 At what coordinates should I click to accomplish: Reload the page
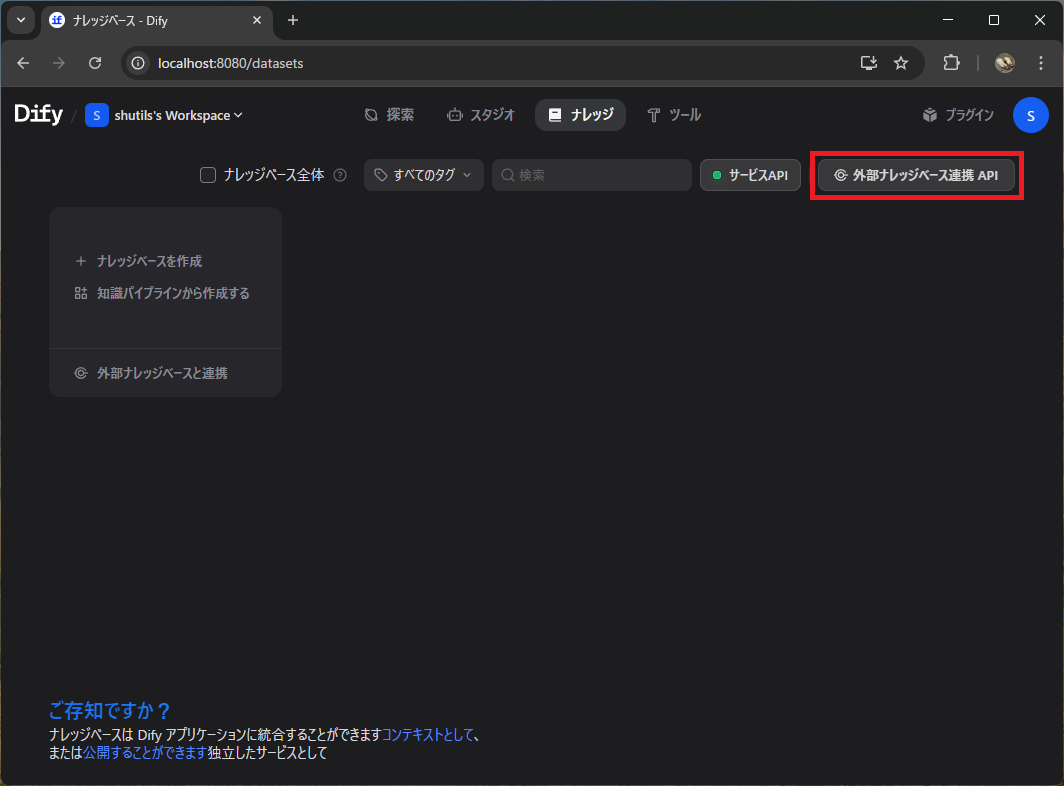[95, 63]
